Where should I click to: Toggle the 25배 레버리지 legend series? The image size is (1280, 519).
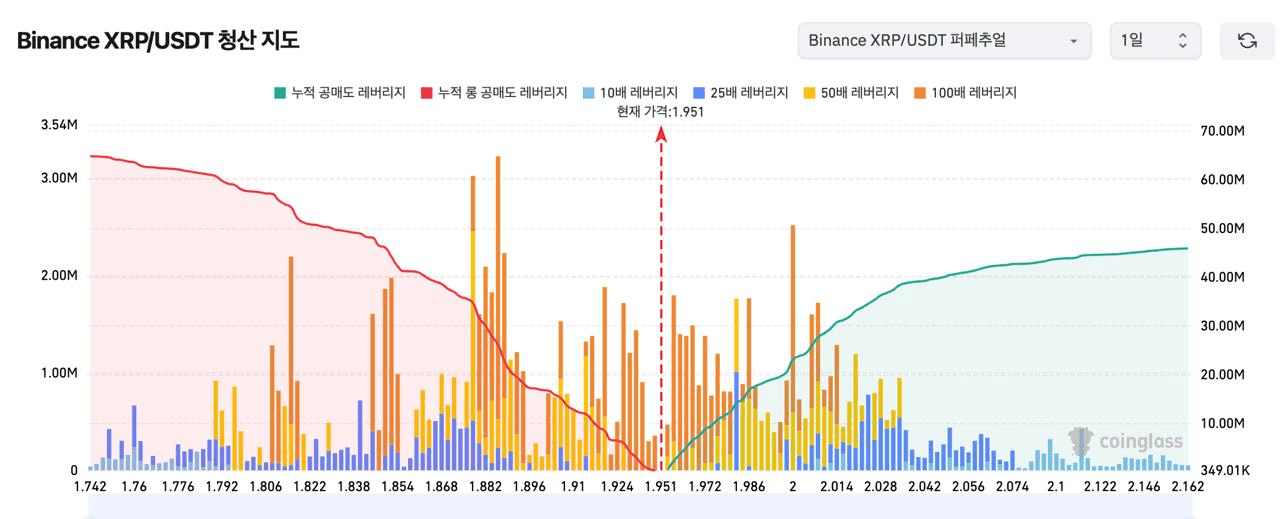click(740, 92)
